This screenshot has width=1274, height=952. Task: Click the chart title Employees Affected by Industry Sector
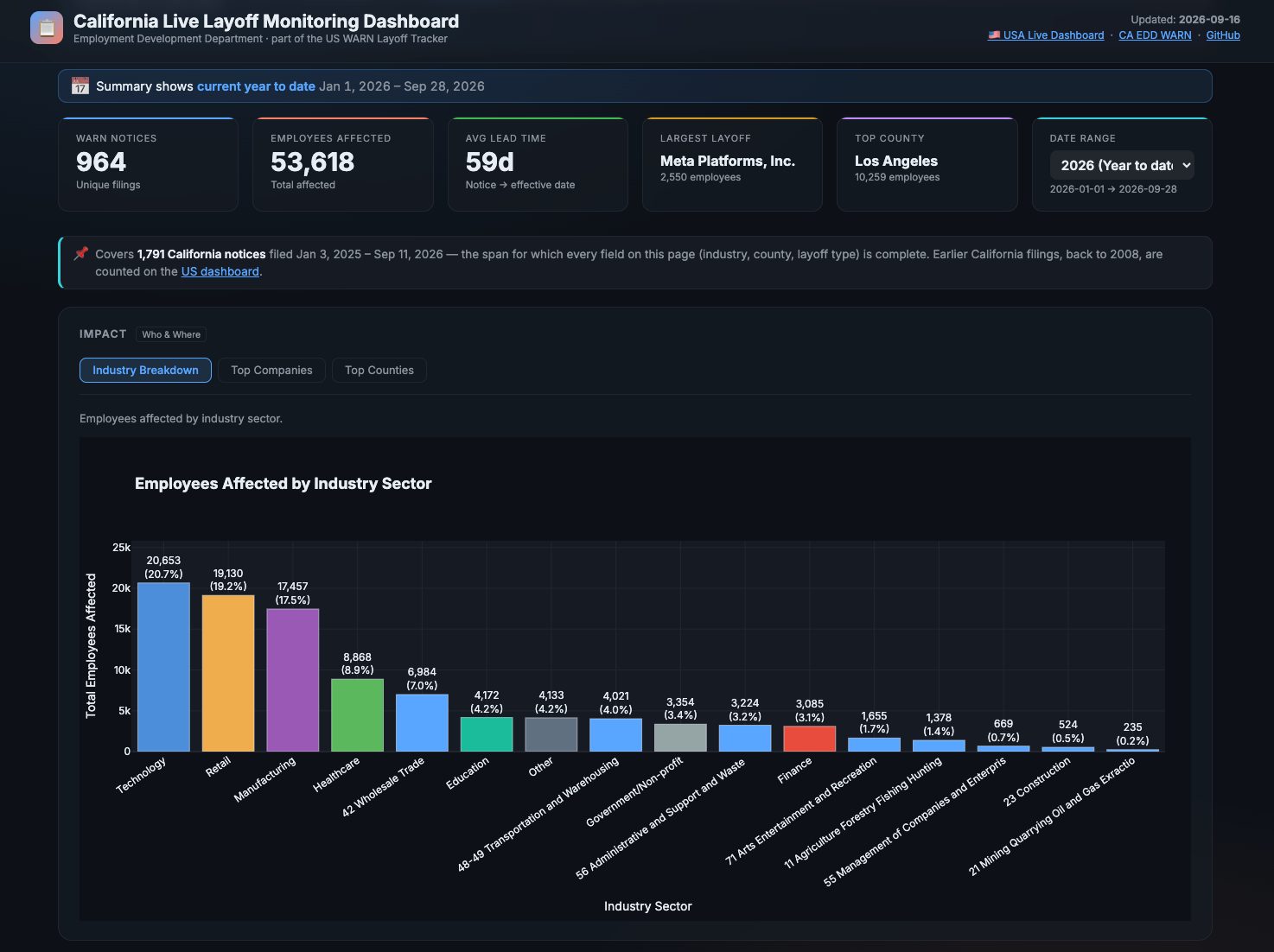click(283, 484)
